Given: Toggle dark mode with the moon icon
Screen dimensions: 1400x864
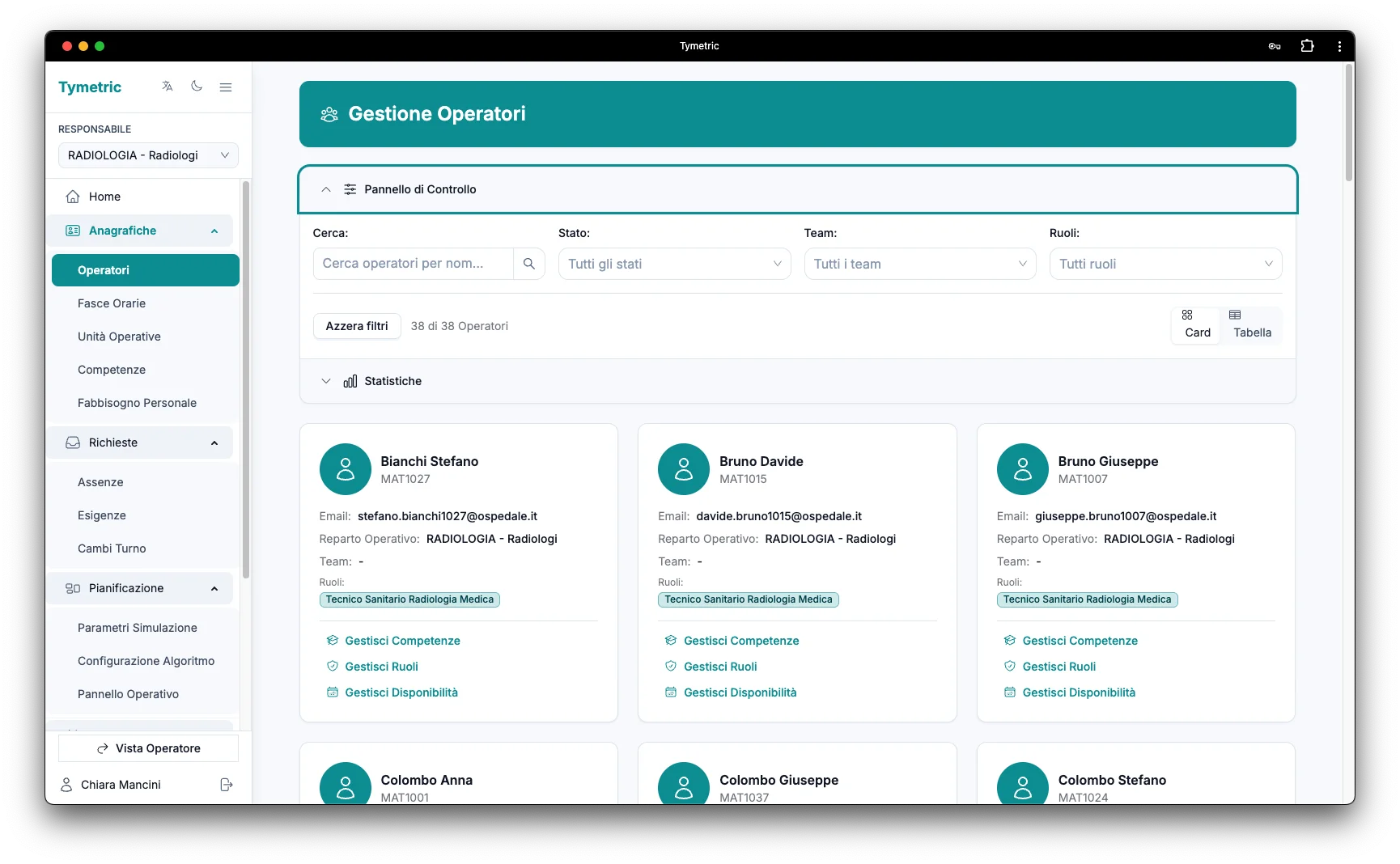Looking at the screenshot, I should click(197, 87).
